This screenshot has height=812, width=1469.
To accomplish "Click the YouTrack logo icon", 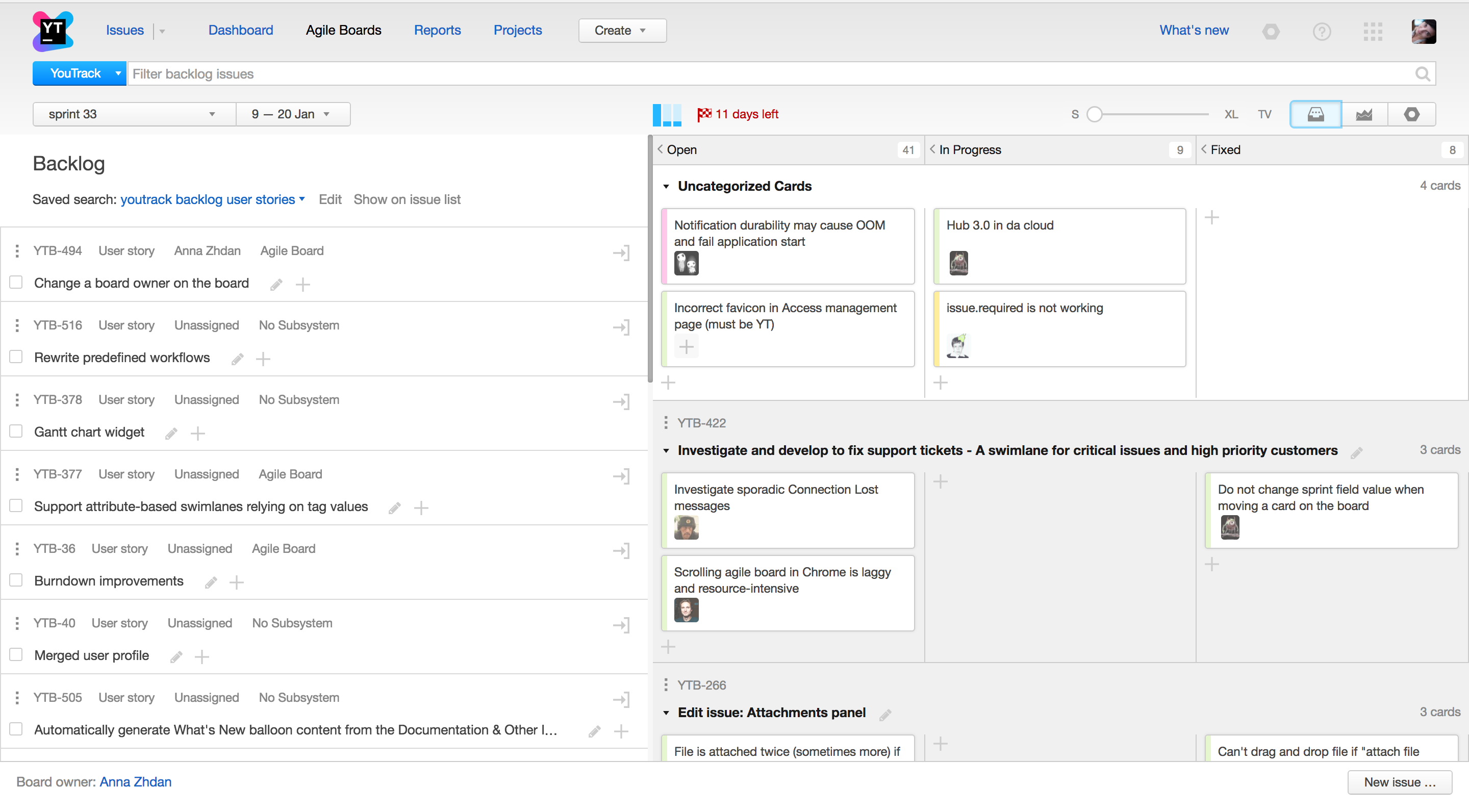I will point(53,31).
